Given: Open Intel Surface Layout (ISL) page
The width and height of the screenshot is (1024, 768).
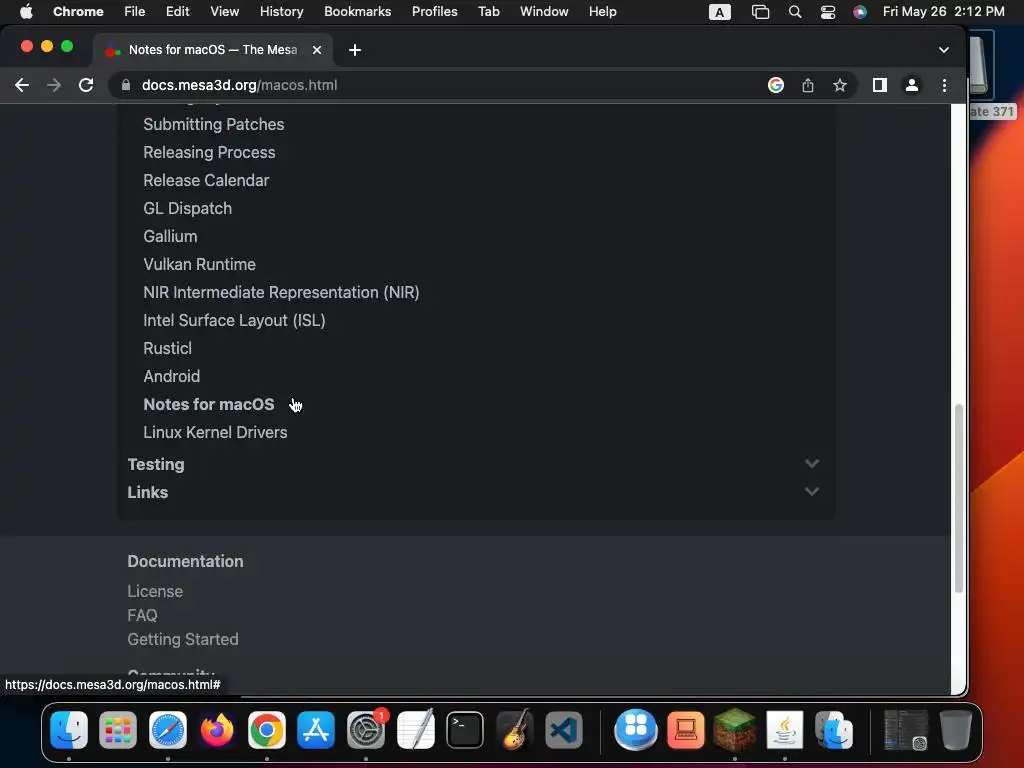Looking at the screenshot, I should (234, 321).
